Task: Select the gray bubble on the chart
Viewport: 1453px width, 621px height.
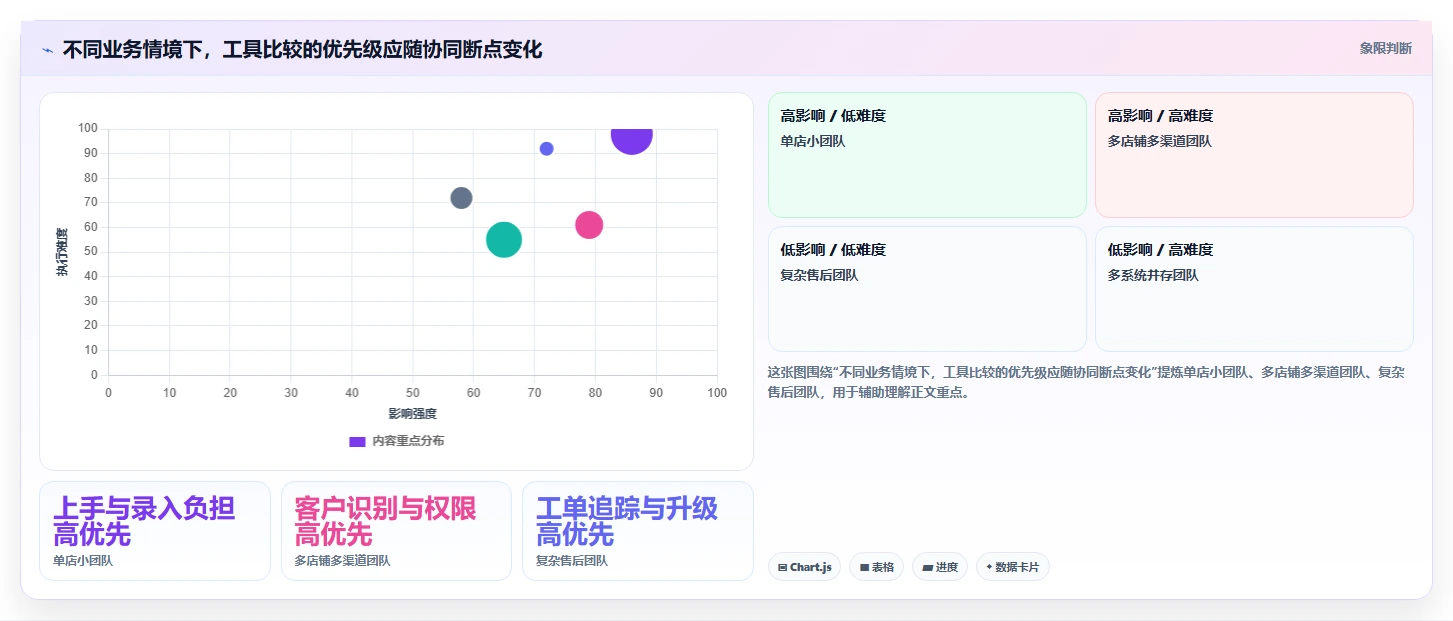Action: 461,198
